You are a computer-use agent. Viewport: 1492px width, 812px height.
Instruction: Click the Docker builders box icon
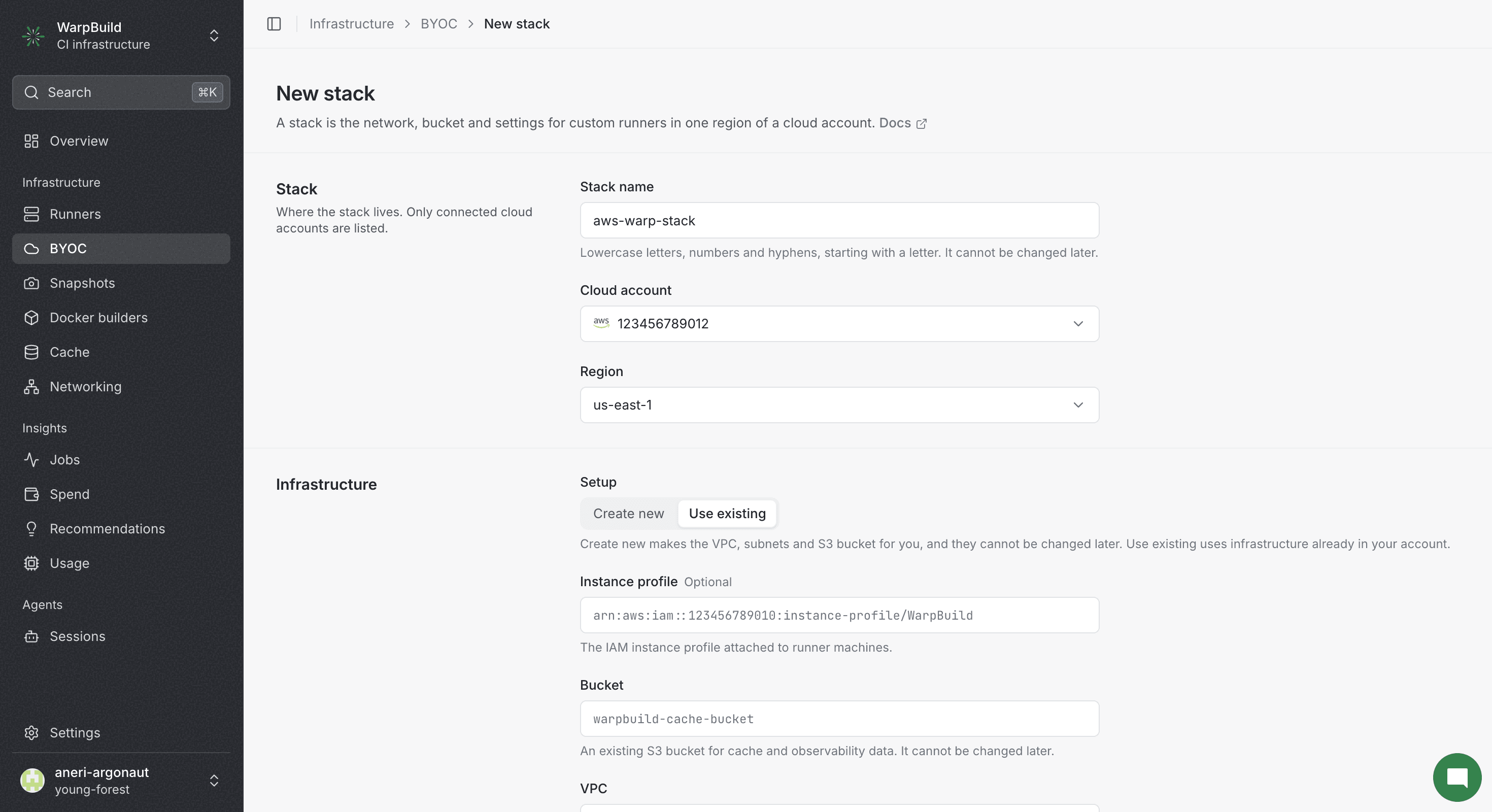point(31,317)
